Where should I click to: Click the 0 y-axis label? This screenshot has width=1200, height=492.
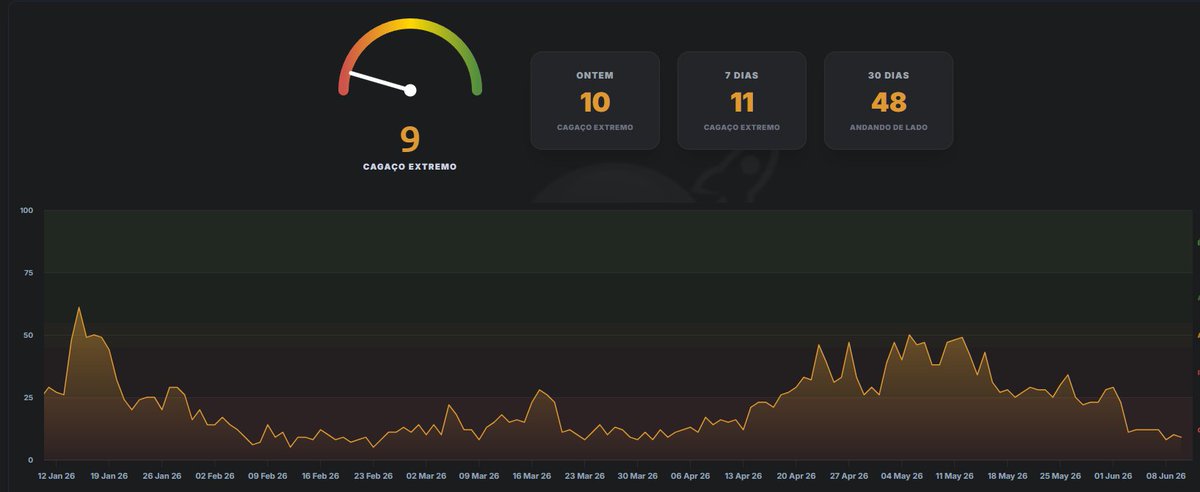tap(31, 459)
